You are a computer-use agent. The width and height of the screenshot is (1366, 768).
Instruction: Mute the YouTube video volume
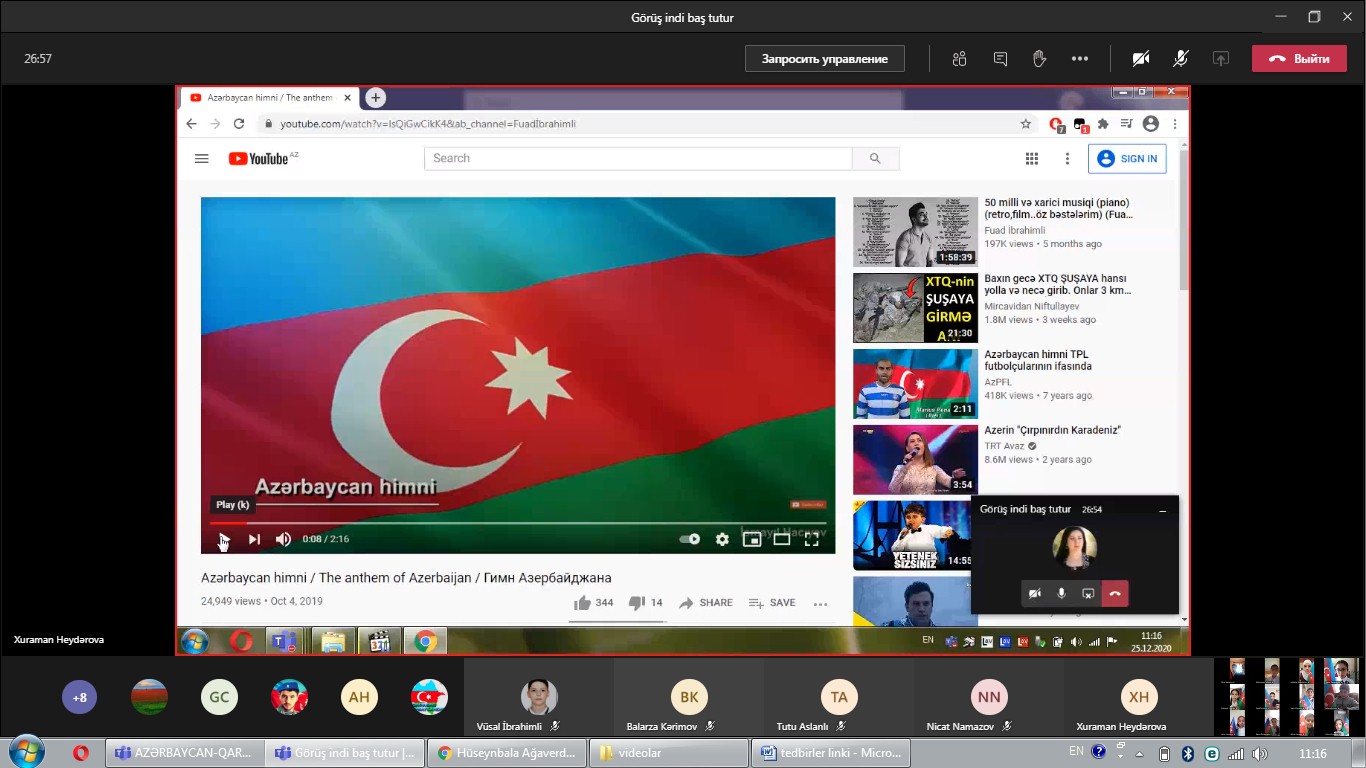[x=283, y=539]
